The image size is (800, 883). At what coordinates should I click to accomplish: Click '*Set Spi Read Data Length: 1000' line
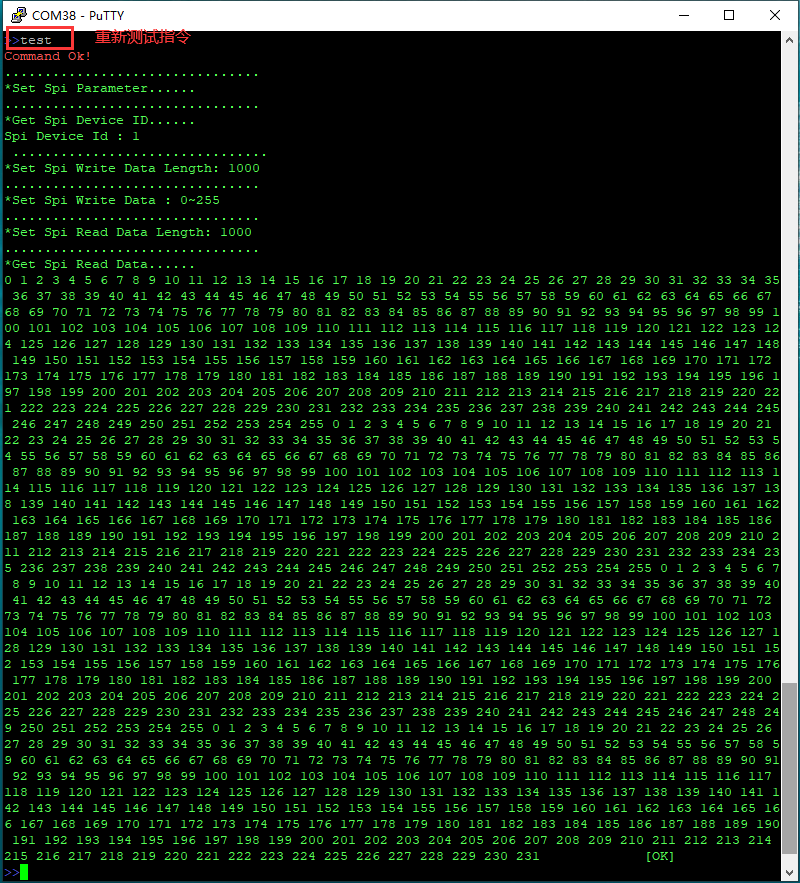pos(128,232)
